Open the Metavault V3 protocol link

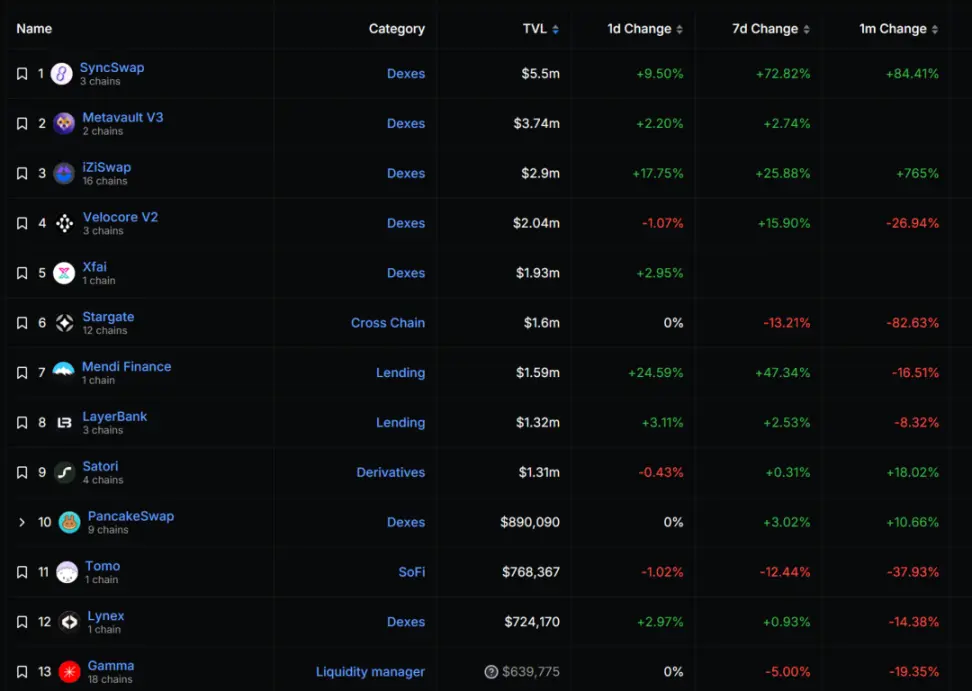pos(123,117)
